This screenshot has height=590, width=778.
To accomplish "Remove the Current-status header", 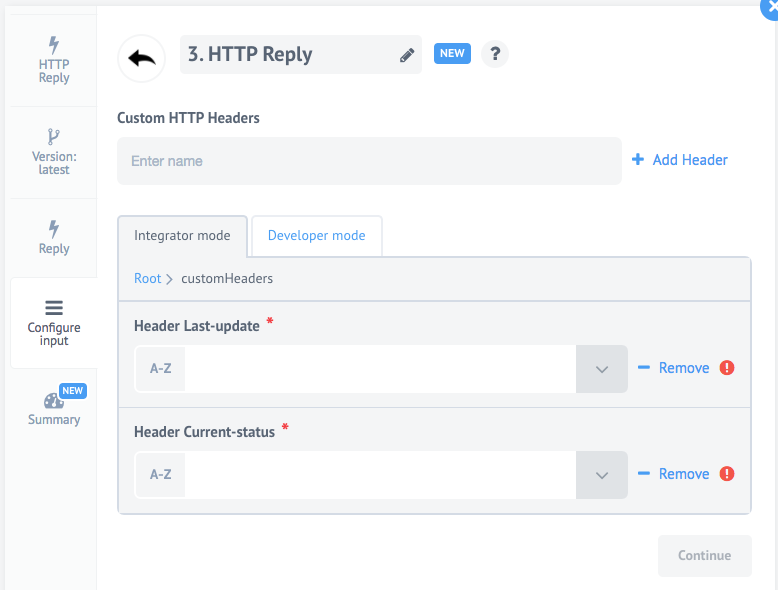I will tap(674, 474).
